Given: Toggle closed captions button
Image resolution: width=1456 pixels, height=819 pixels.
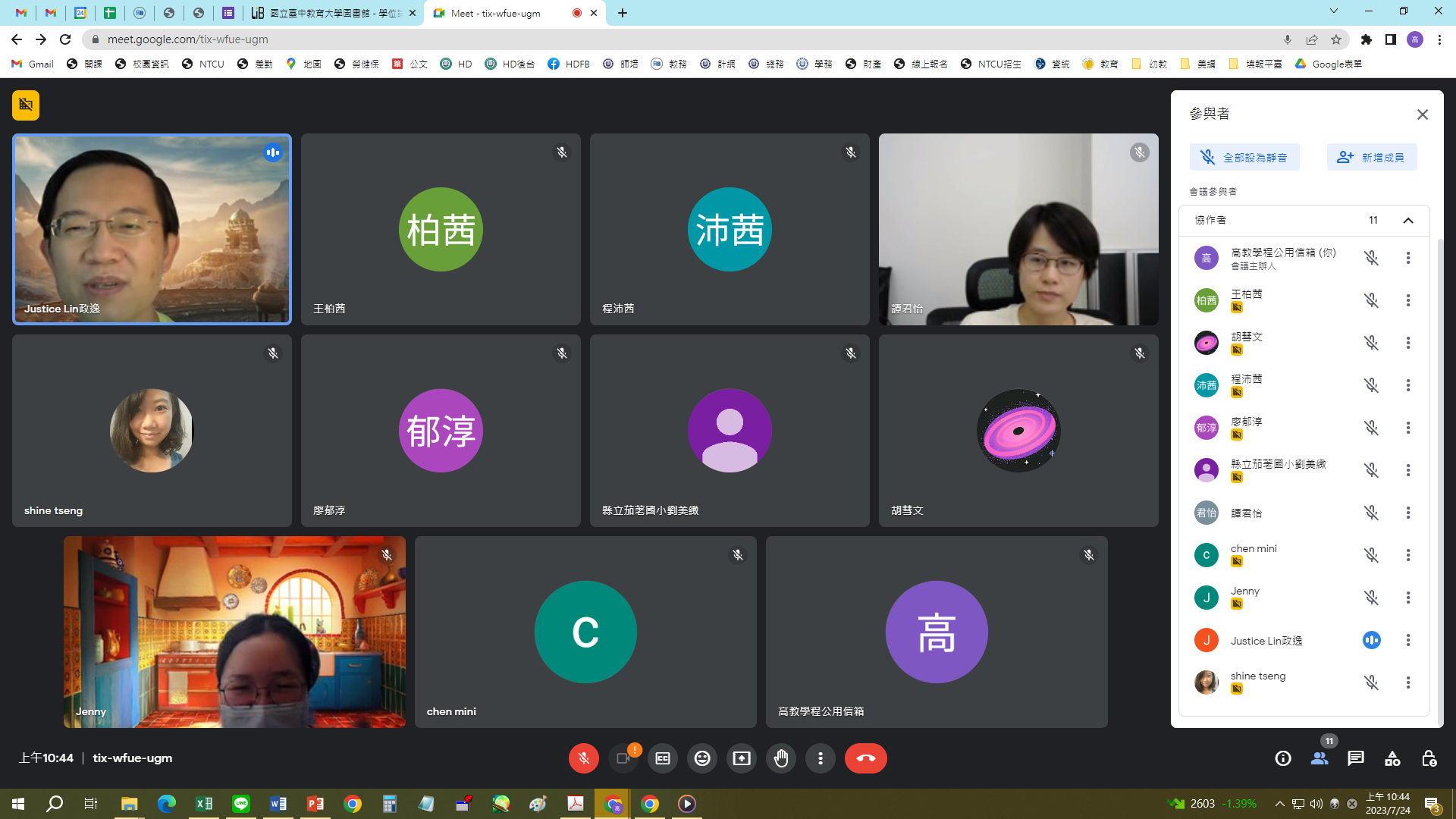Looking at the screenshot, I should pyautogui.click(x=663, y=758).
